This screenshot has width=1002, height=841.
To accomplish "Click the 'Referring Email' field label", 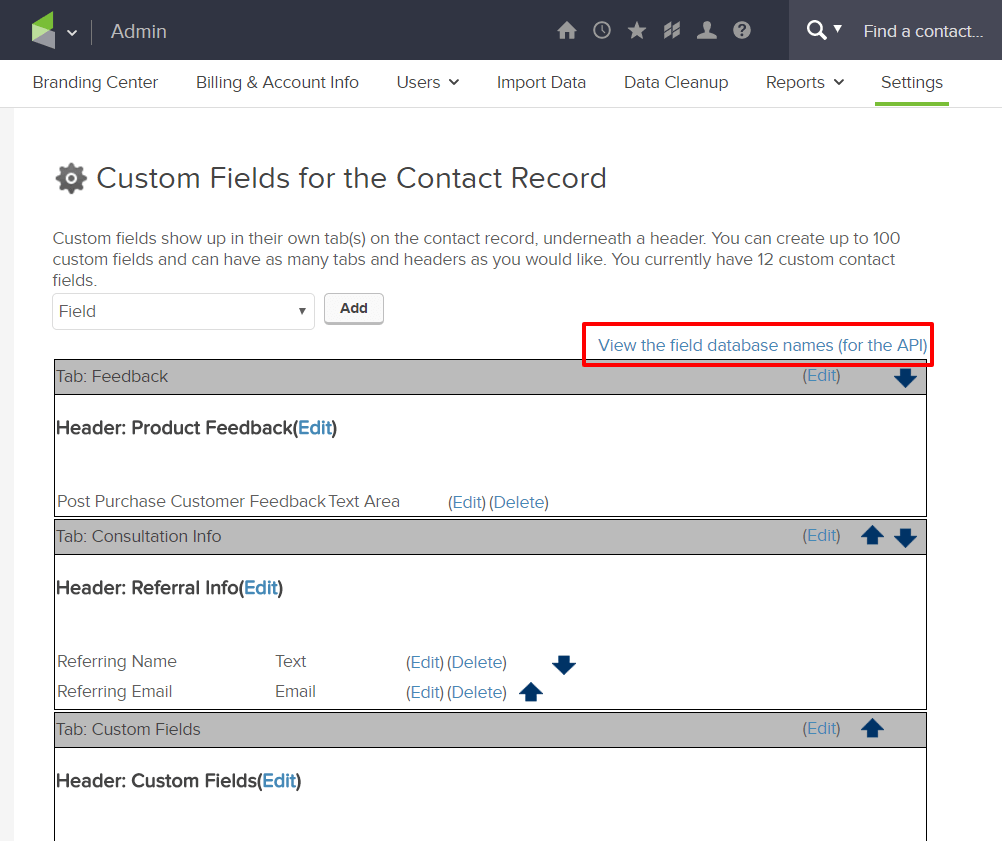I will click(x=115, y=691).
